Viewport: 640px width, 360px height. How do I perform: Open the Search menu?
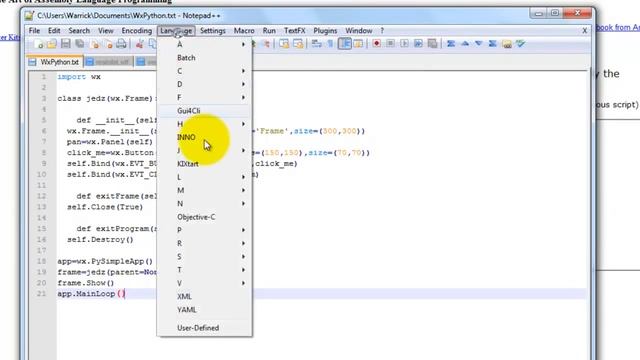(x=79, y=31)
